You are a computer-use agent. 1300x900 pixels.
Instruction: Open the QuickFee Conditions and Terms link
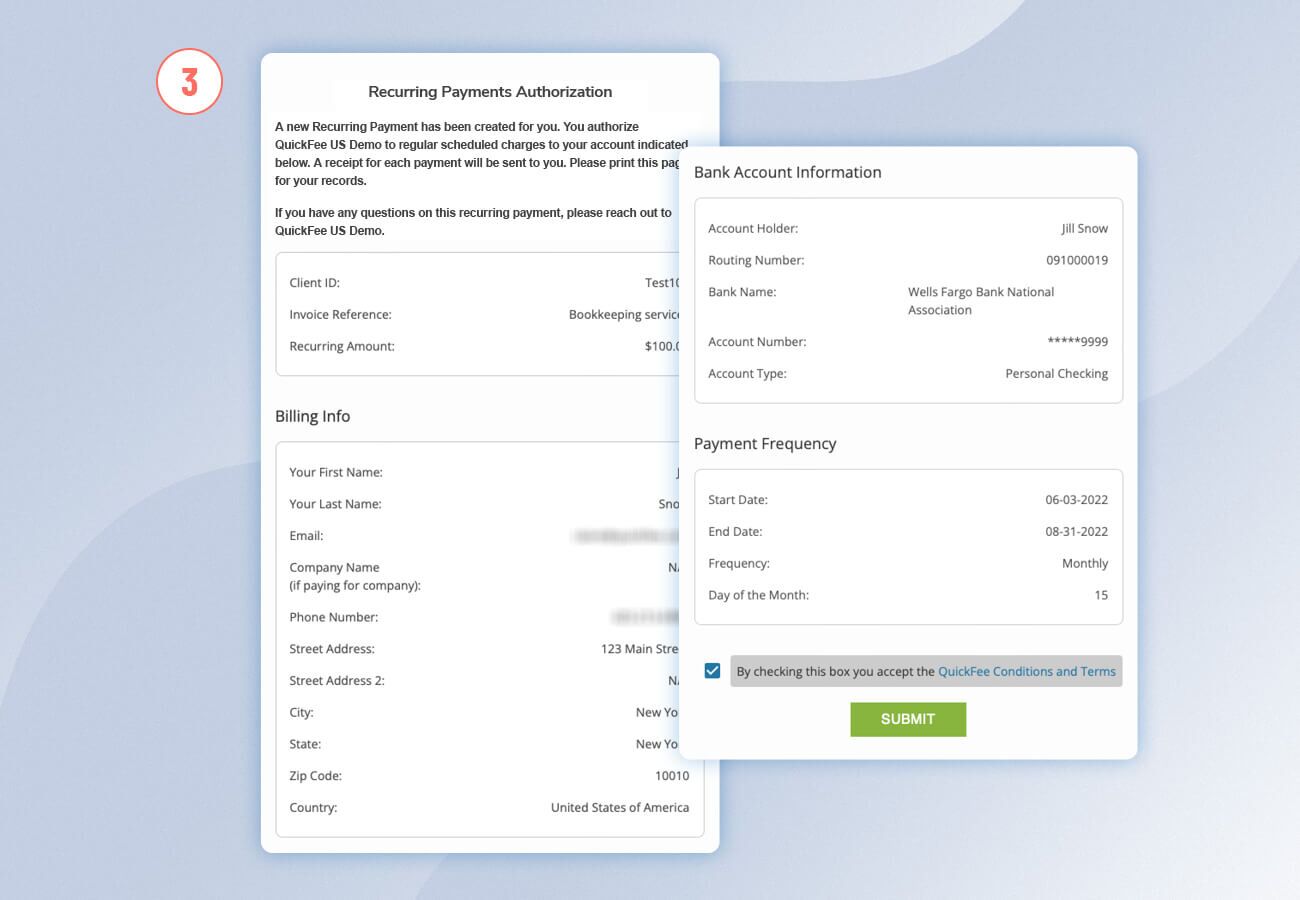click(x=1027, y=671)
